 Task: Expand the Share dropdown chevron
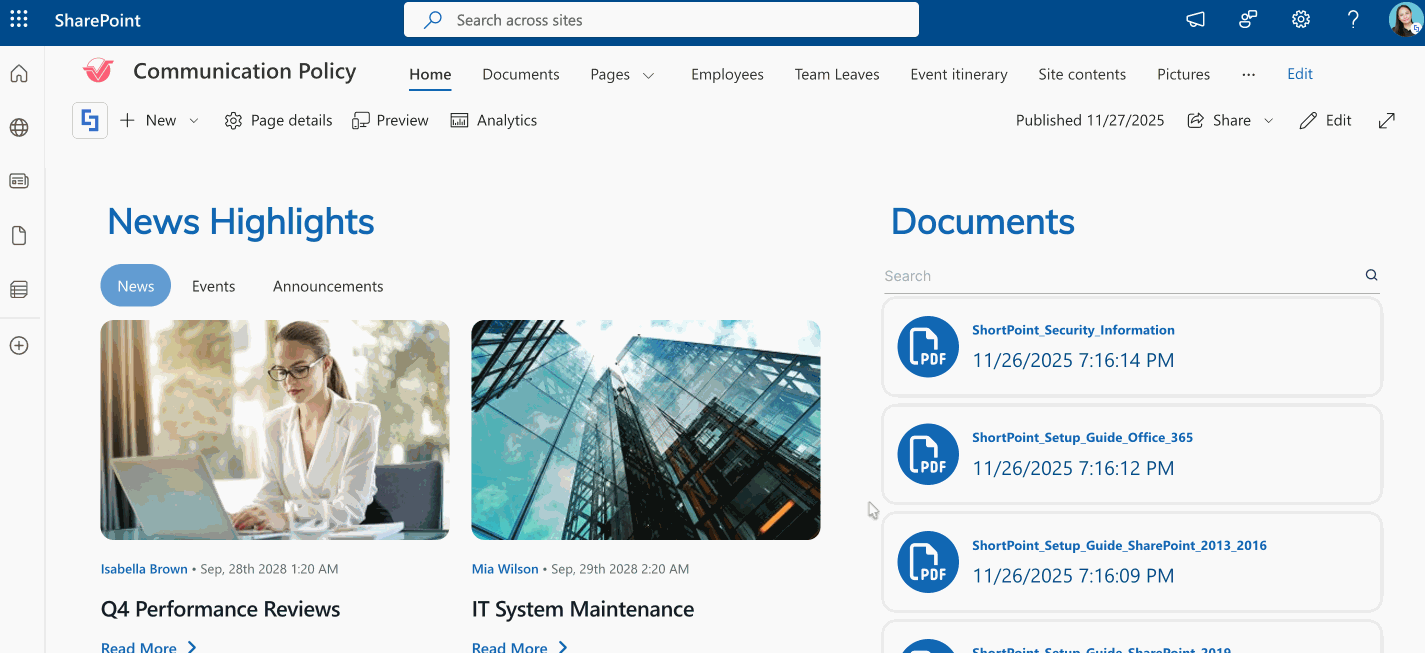(1269, 120)
